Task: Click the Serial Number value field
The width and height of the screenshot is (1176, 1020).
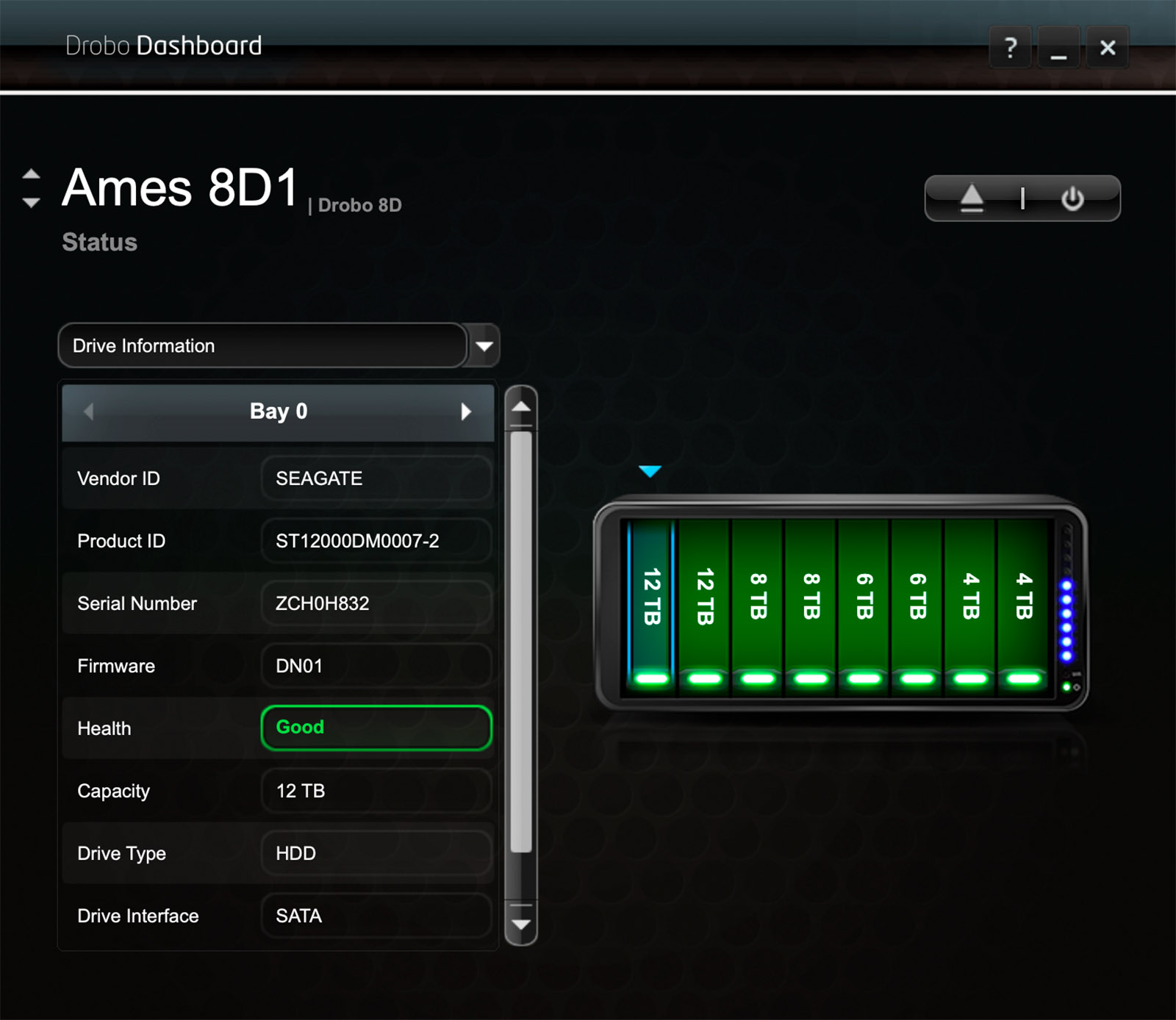Action: [x=376, y=603]
